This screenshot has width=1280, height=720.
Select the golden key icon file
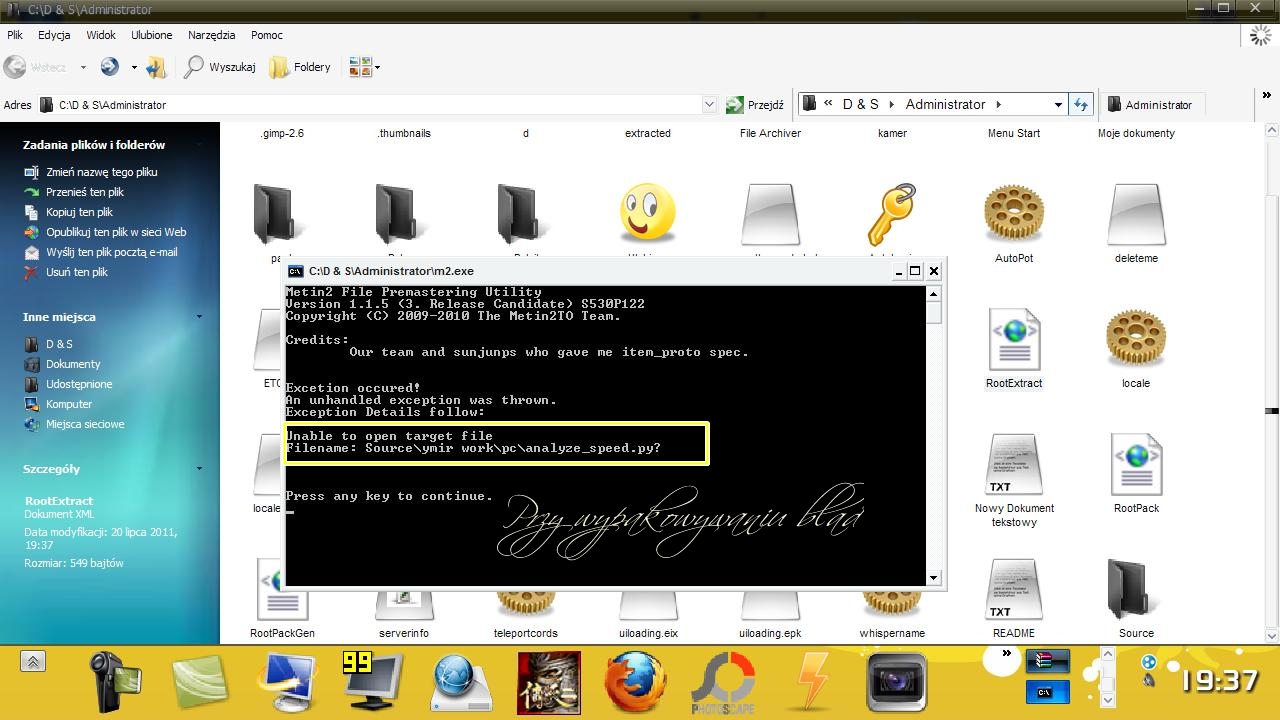click(892, 214)
